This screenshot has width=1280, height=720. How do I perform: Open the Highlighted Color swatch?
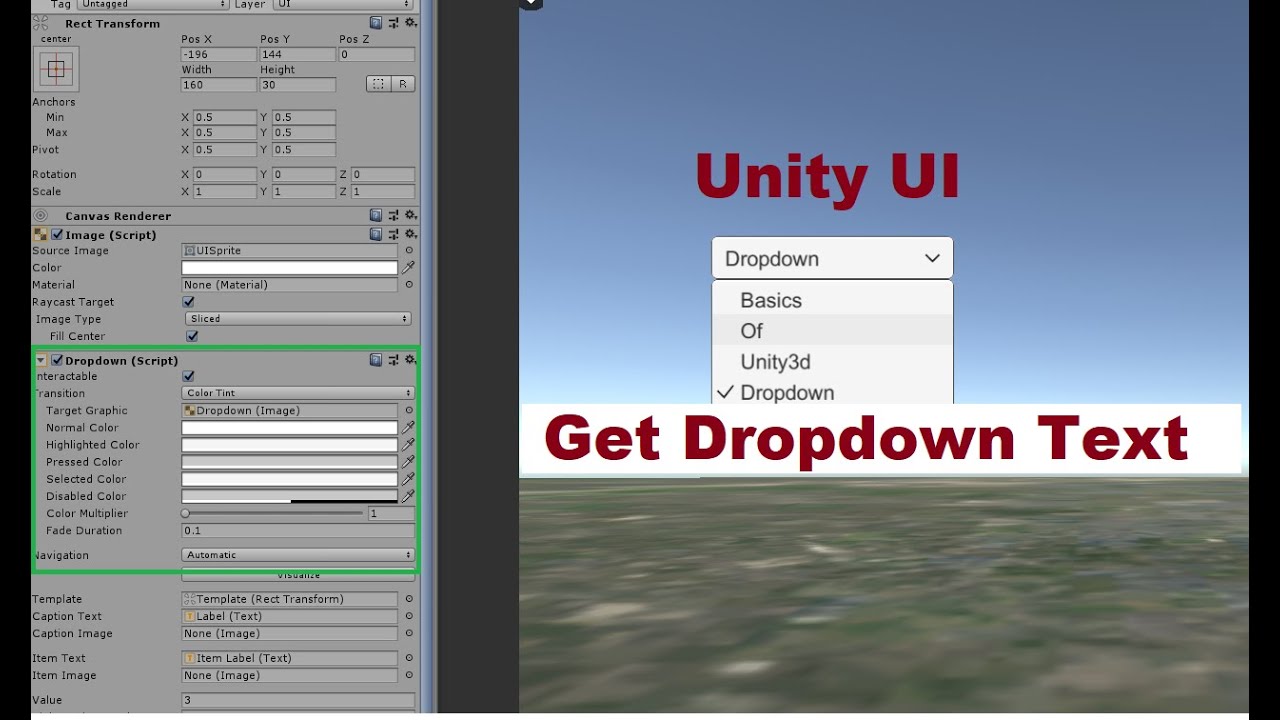tap(290, 445)
